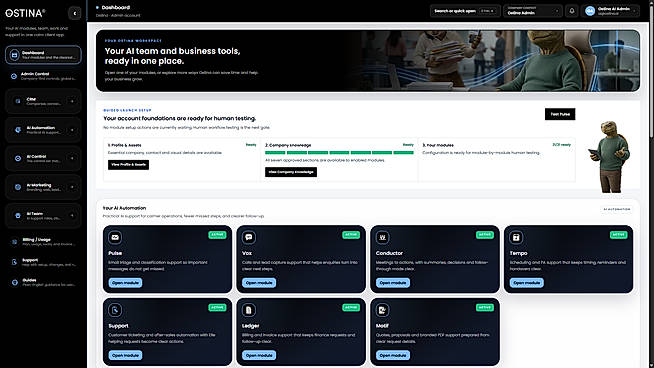Click the Search or quick open field
This screenshot has height=368, width=654.
pos(465,11)
